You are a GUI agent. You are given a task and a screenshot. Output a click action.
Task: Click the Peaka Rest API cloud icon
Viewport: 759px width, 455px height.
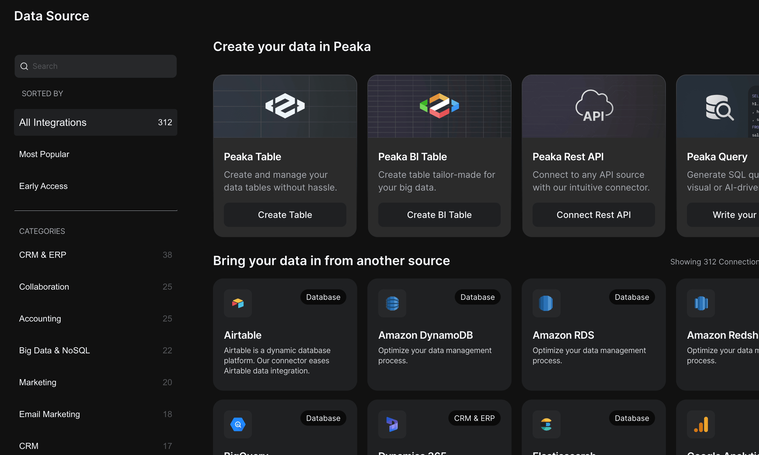pyautogui.click(x=593, y=106)
